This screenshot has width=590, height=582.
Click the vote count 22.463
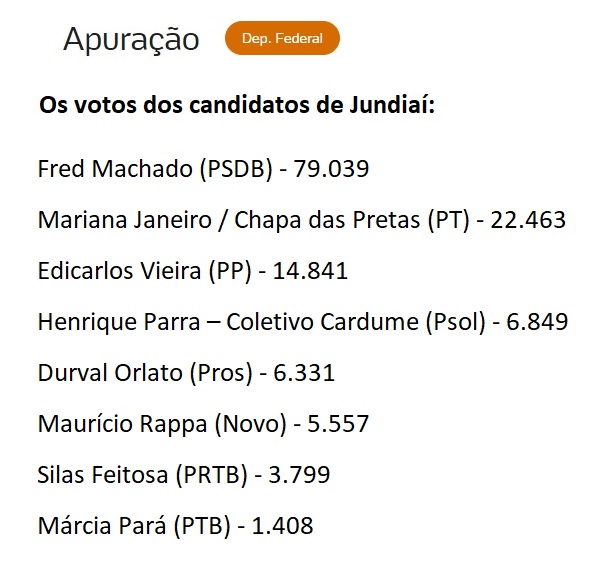coord(528,220)
